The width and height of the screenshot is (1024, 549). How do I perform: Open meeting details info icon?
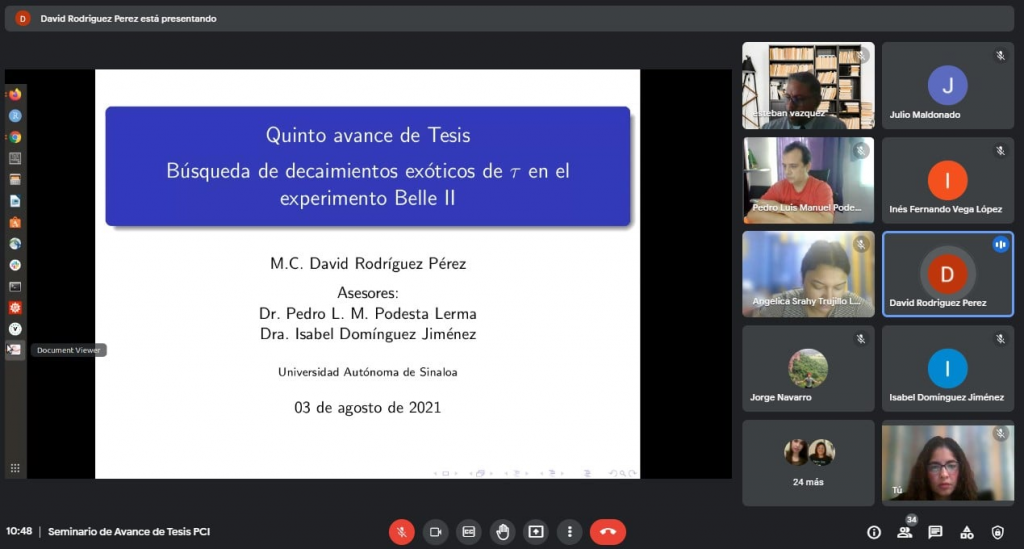874,533
